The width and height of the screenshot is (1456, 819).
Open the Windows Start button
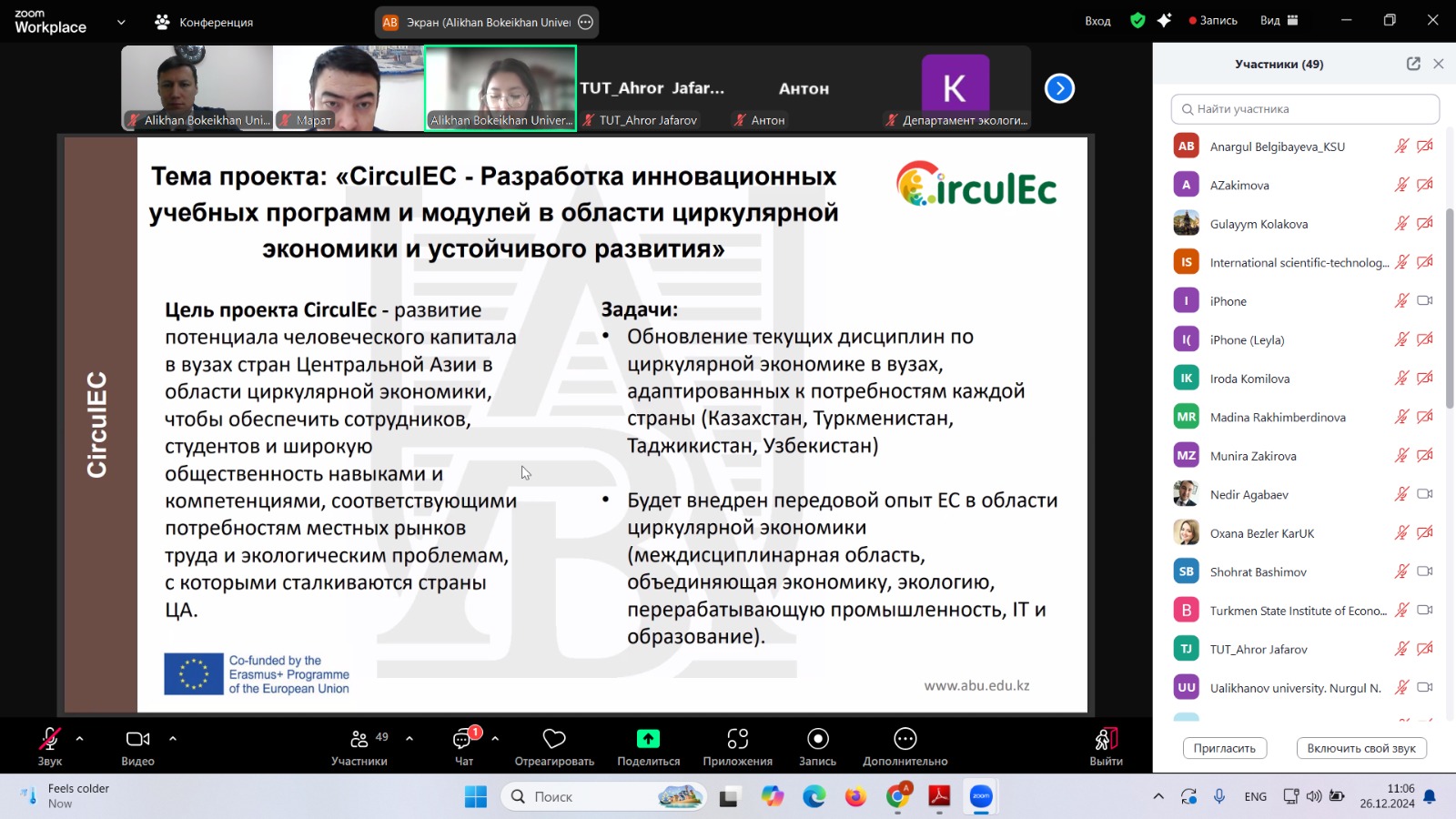tap(476, 797)
